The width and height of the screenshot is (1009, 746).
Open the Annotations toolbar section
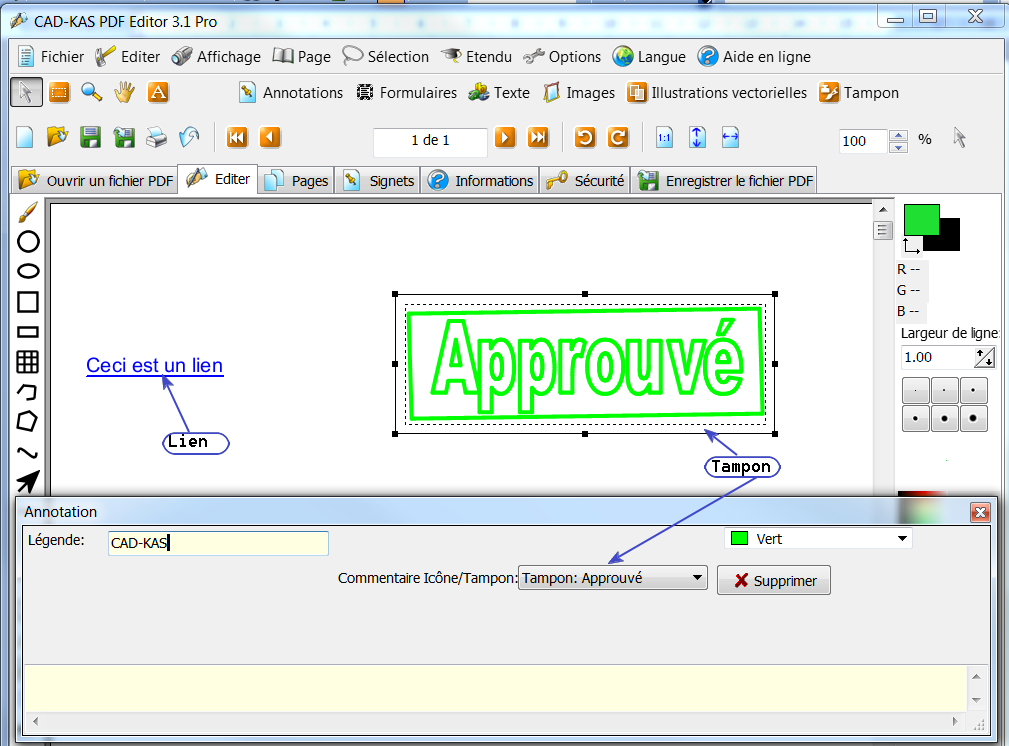point(291,93)
